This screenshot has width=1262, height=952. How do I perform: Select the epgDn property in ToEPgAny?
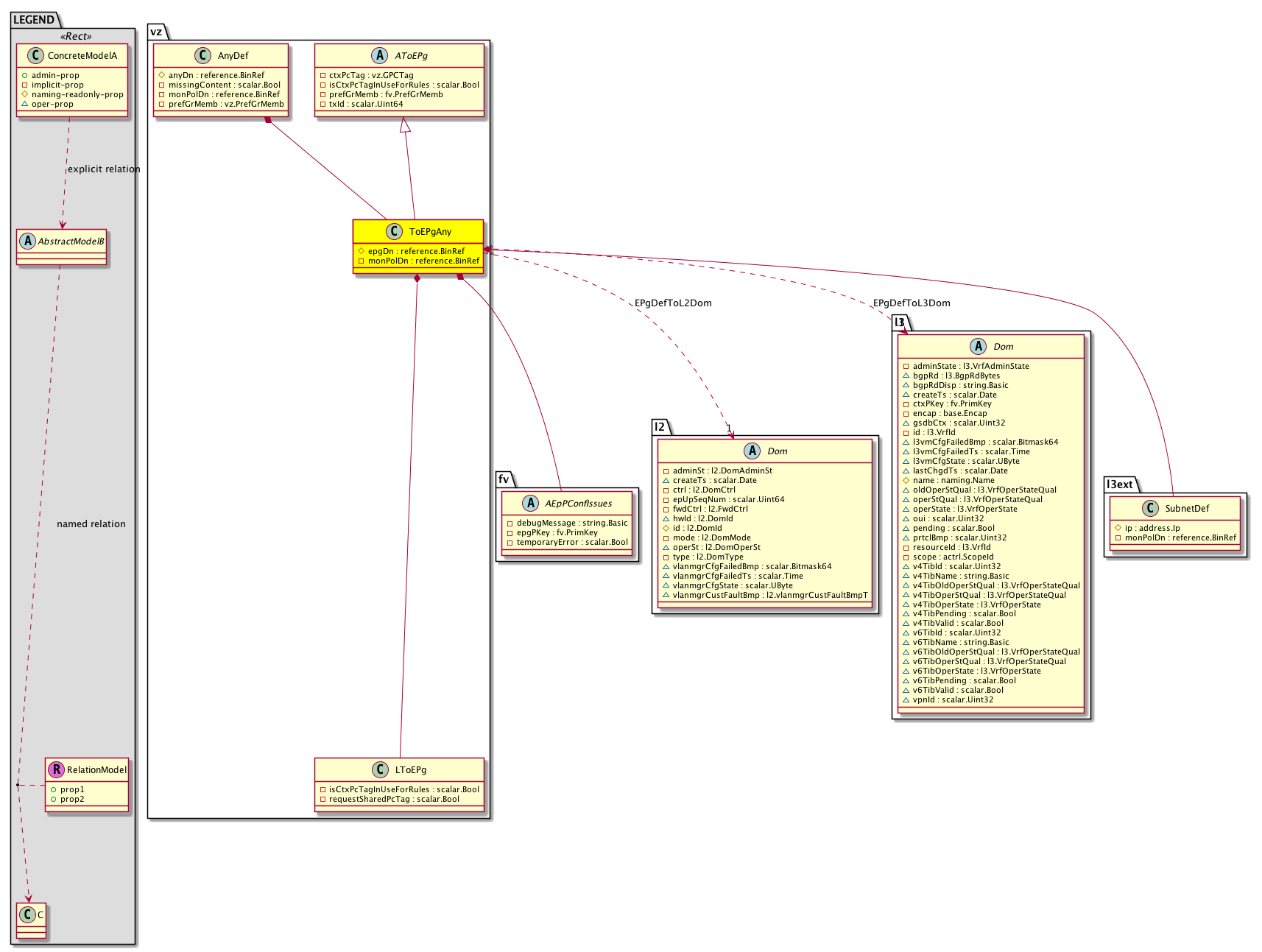416,251
